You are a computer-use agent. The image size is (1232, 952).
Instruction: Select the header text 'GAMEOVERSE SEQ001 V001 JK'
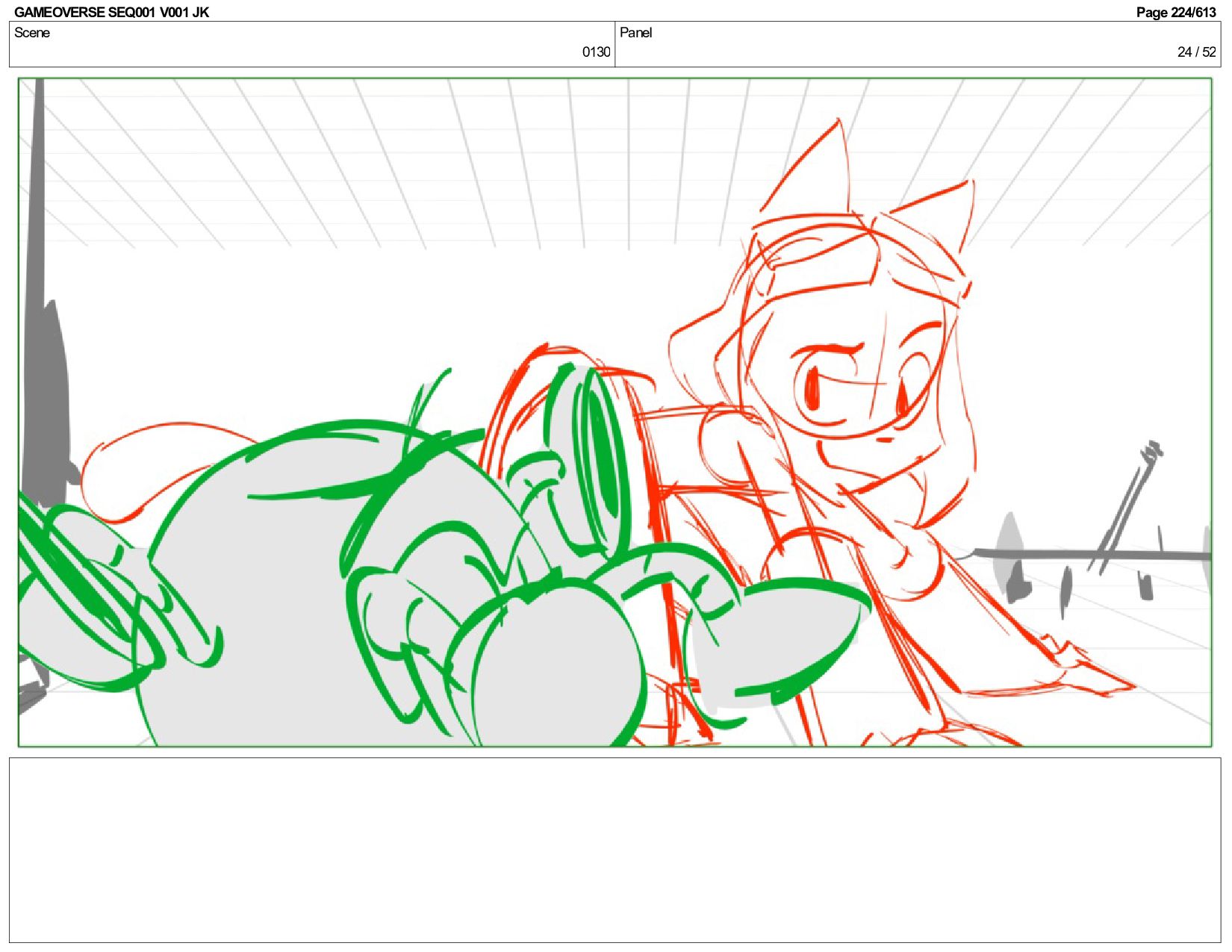tap(112, 12)
